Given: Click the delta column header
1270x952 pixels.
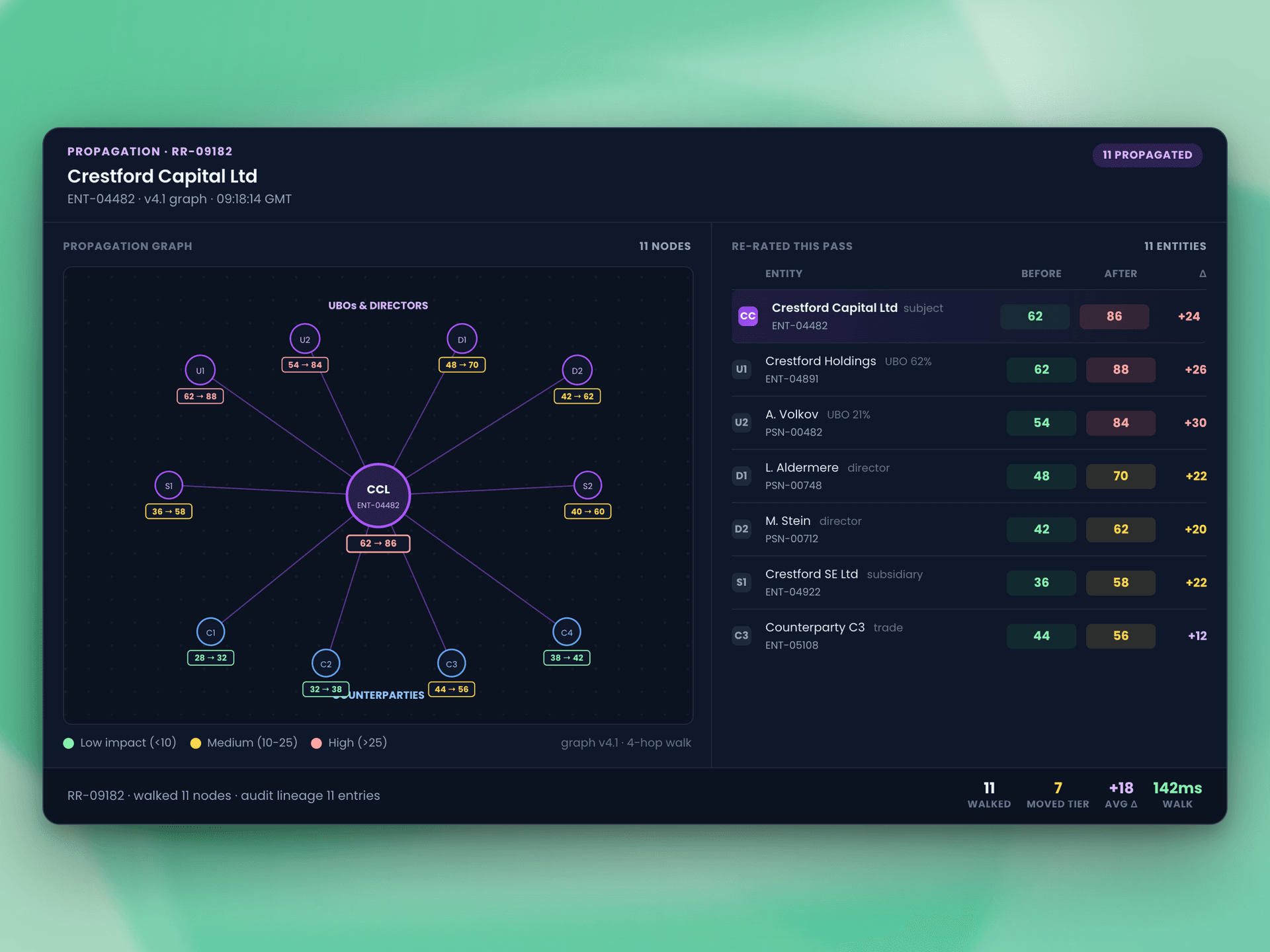Looking at the screenshot, I should [x=1203, y=274].
